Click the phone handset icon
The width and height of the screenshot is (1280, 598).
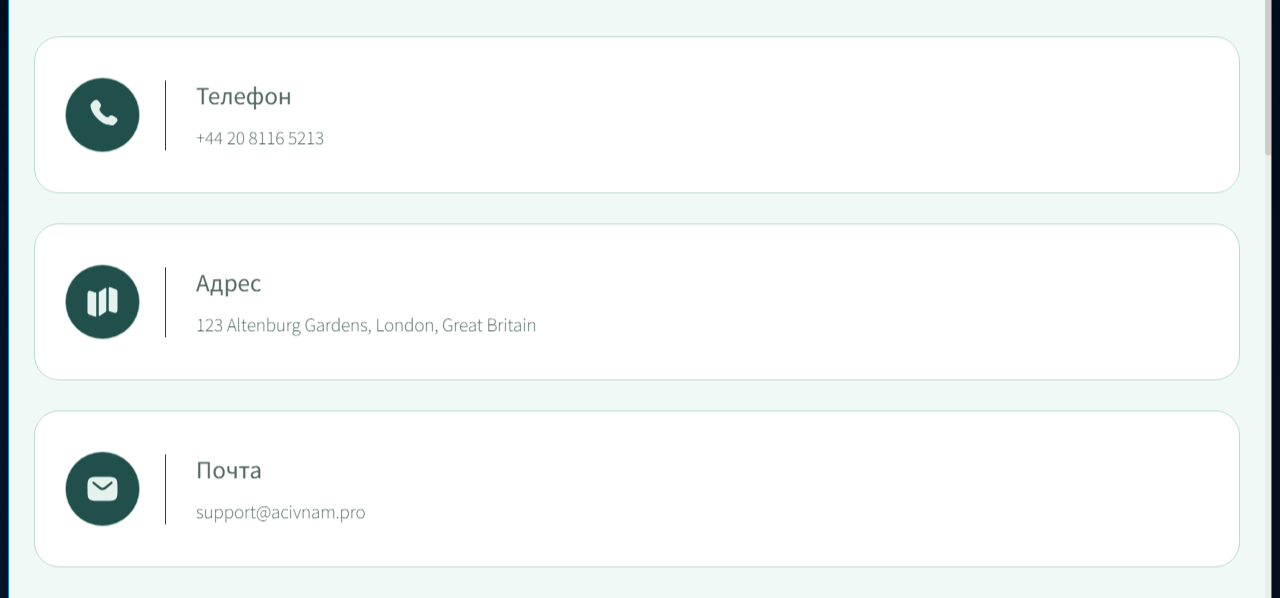point(102,114)
